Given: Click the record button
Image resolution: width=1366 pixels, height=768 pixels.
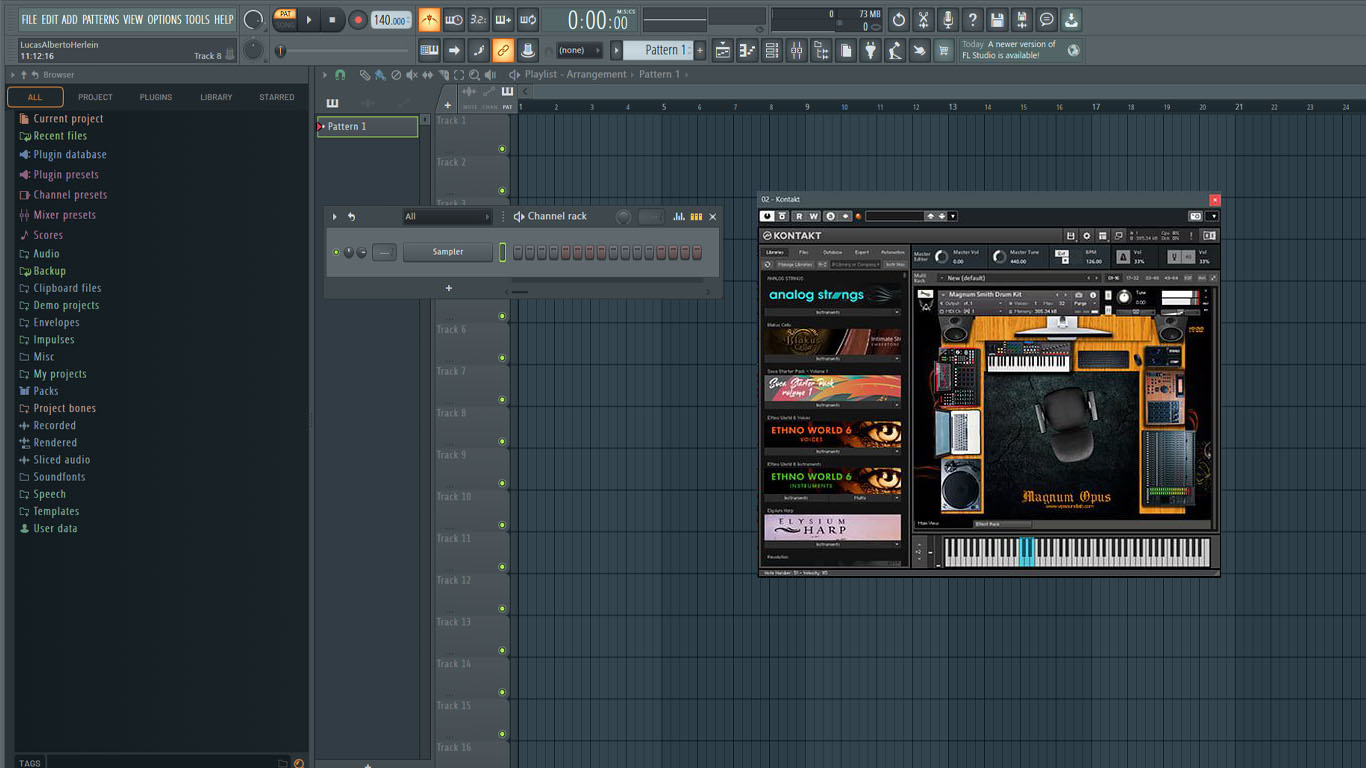Looking at the screenshot, I should [x=358, y=20].
